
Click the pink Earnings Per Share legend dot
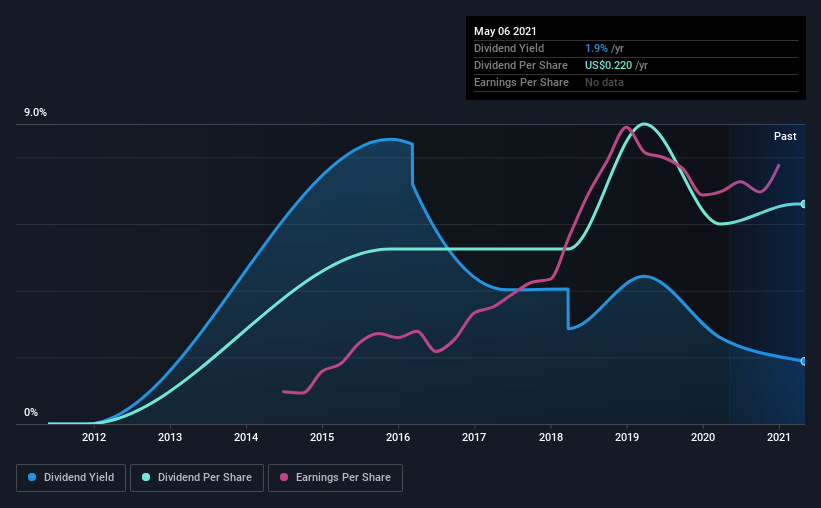pyautogui.click(x=284, y=477)
